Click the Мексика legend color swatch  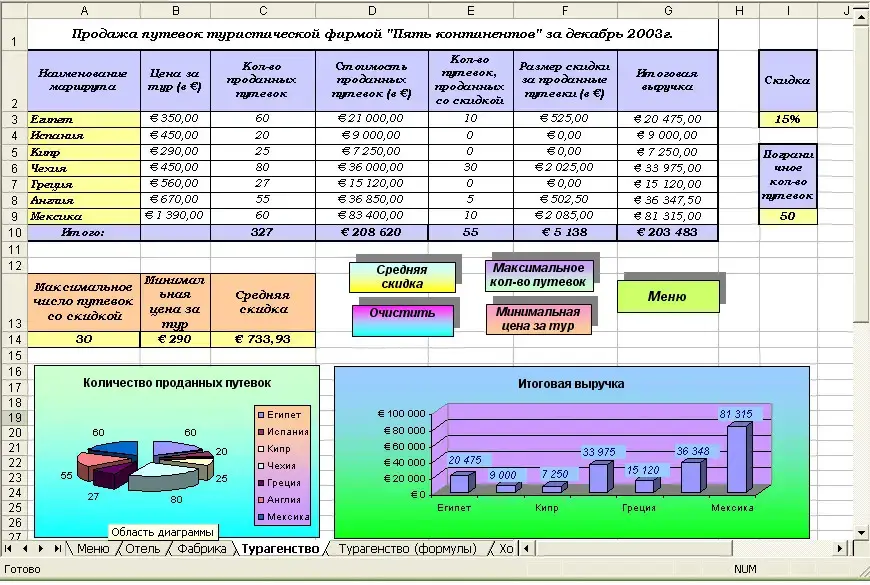[x=259, y=517]
